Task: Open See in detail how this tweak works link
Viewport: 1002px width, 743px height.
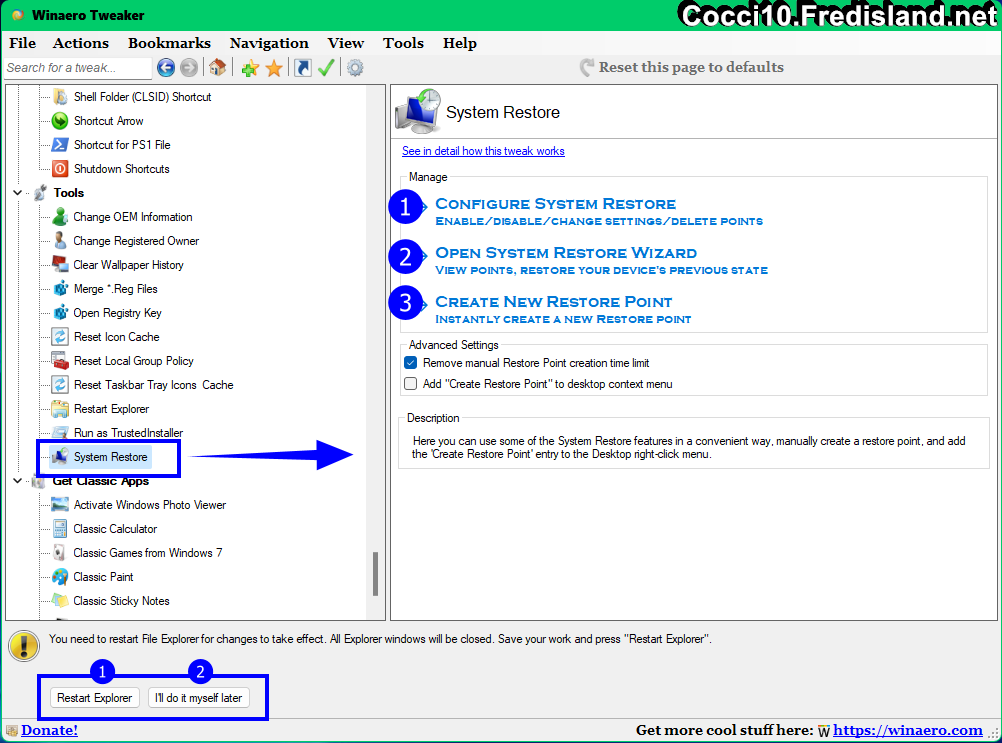Action: [x=483, y=151]
